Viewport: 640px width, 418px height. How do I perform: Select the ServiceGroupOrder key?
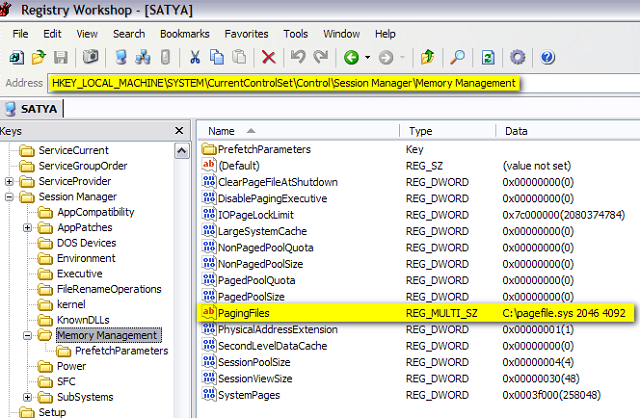pyautogui.click(x=83, y=166)
